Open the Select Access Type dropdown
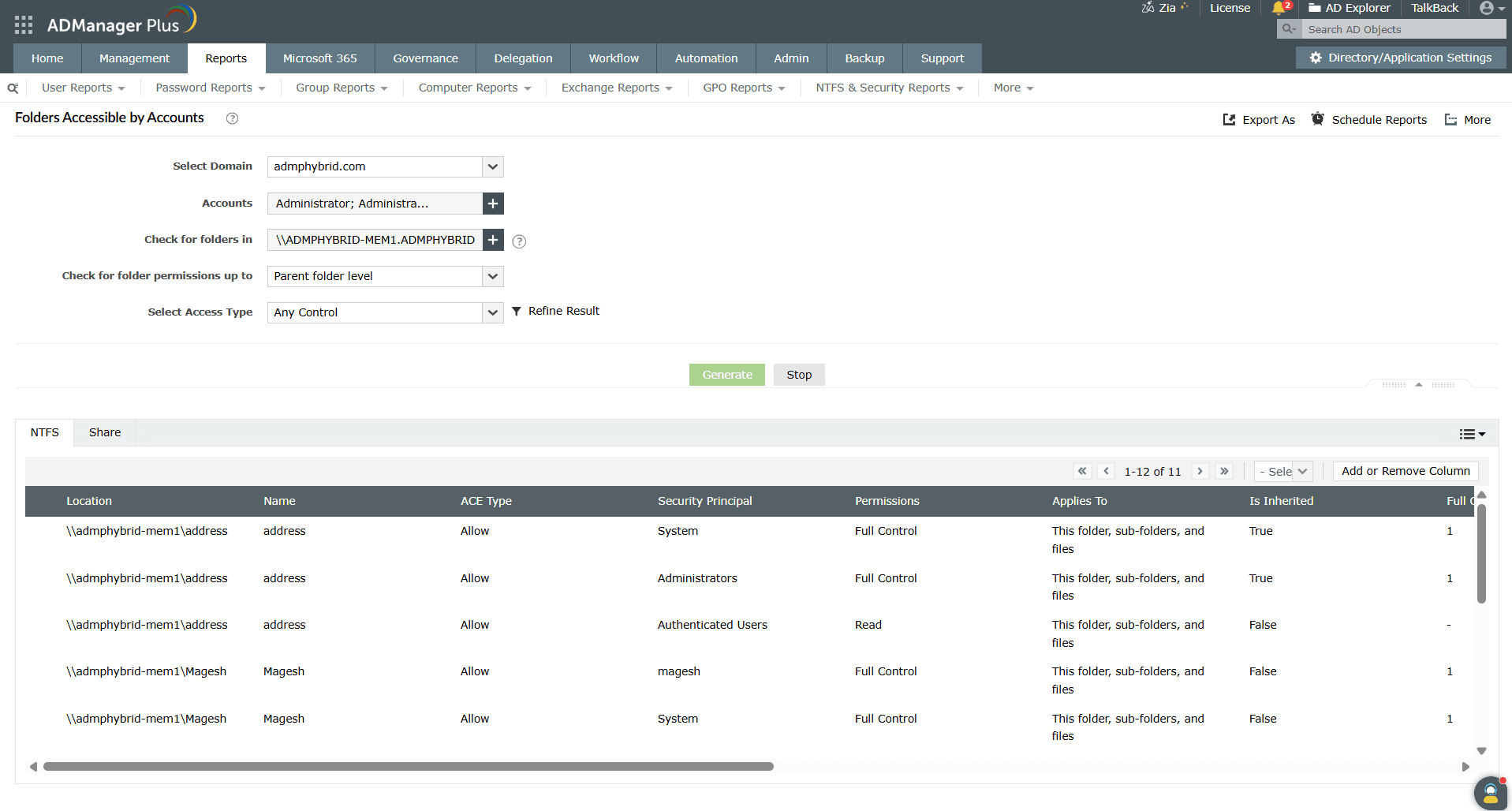1512x811 pixels. tap(493, 312)
